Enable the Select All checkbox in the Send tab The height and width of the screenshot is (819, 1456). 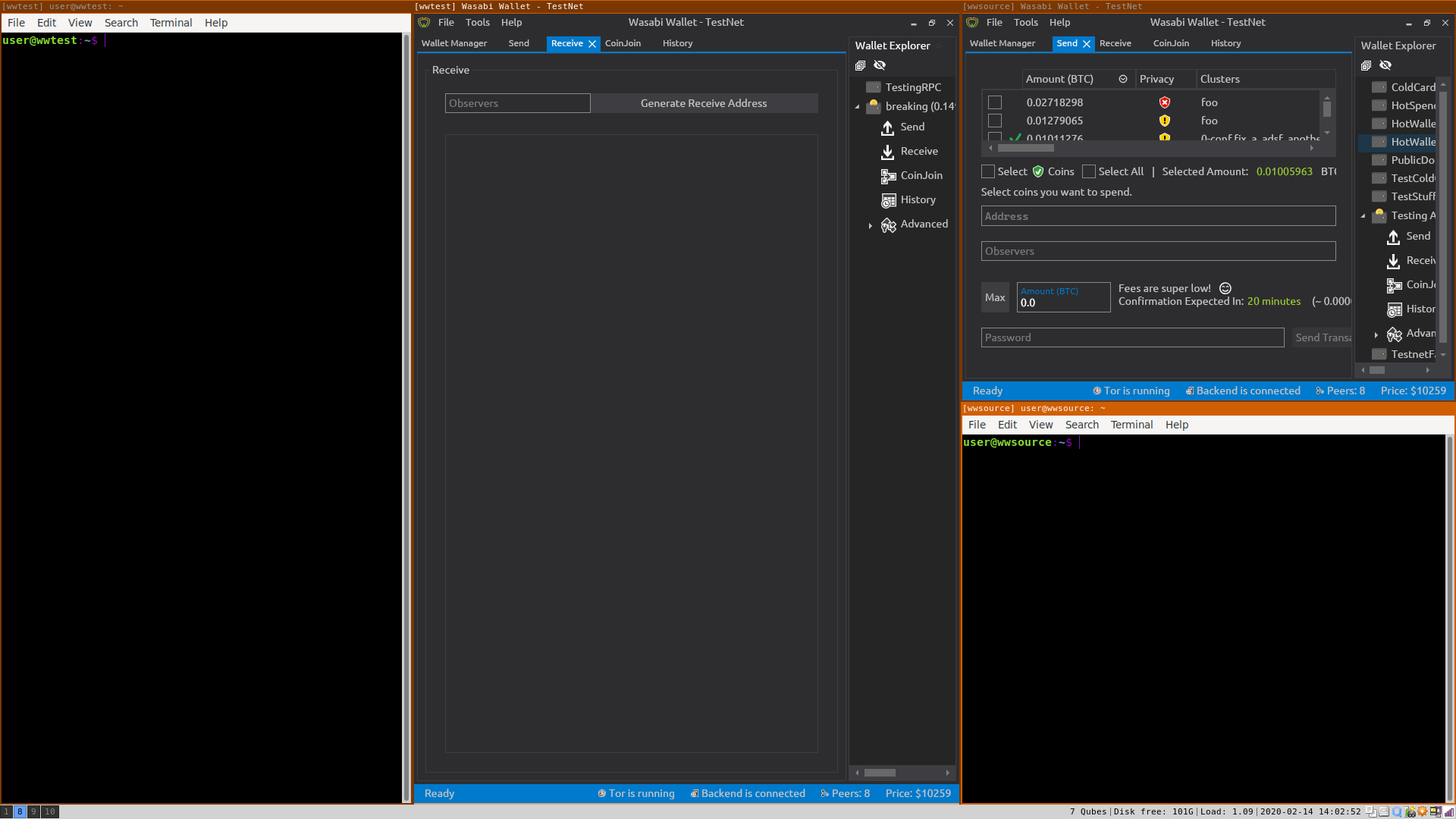pos(1089,171)
